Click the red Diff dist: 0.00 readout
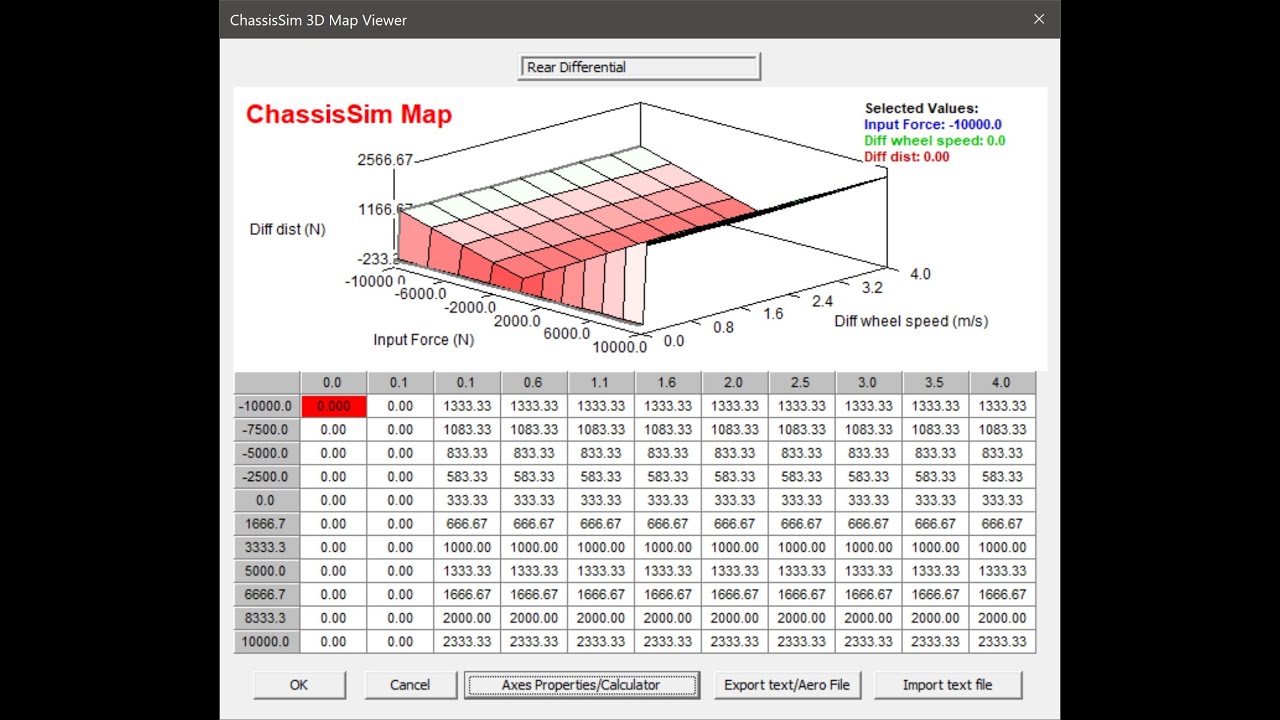 (907, 157)
